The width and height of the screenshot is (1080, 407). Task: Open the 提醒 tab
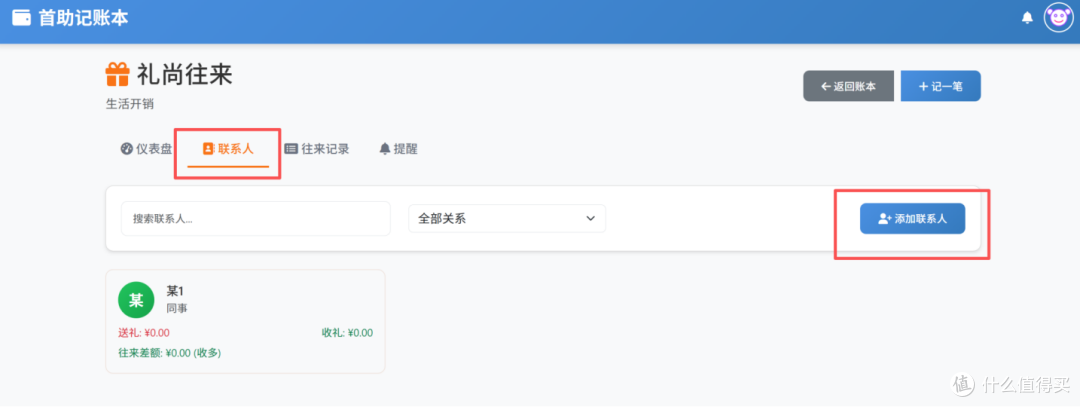tap(399, 149)
